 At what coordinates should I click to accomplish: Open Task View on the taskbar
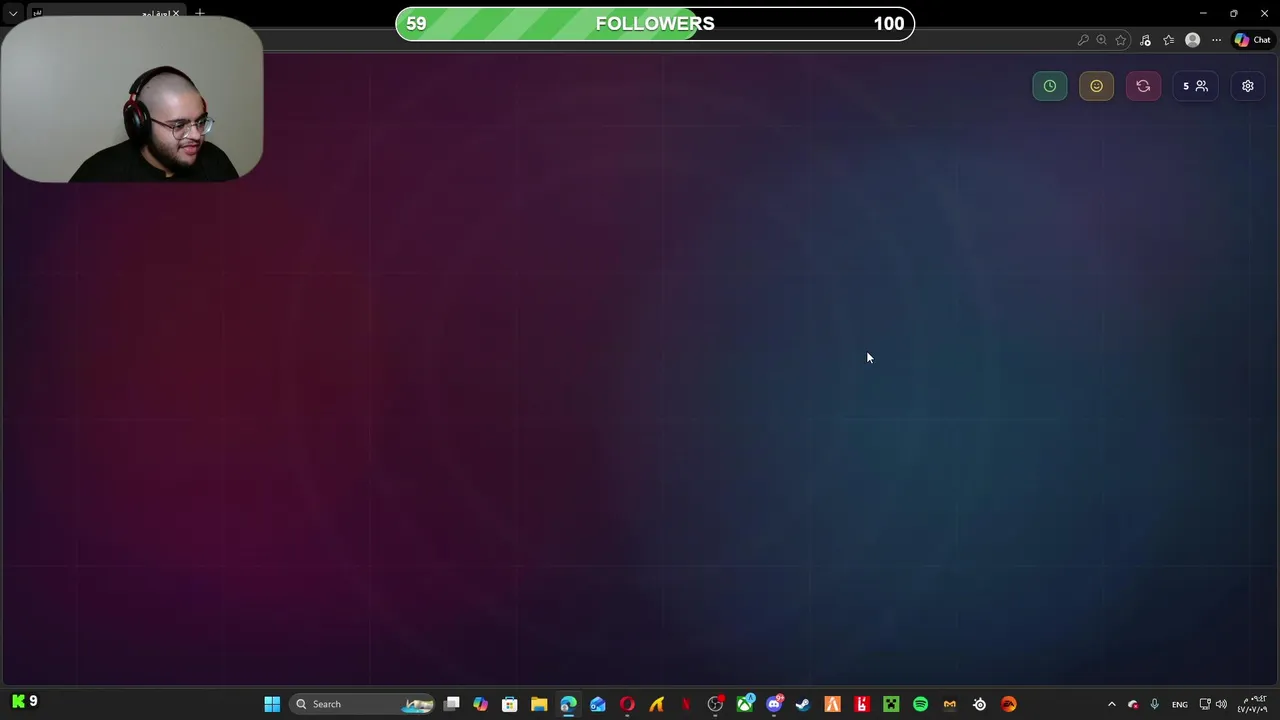(452, 704)
